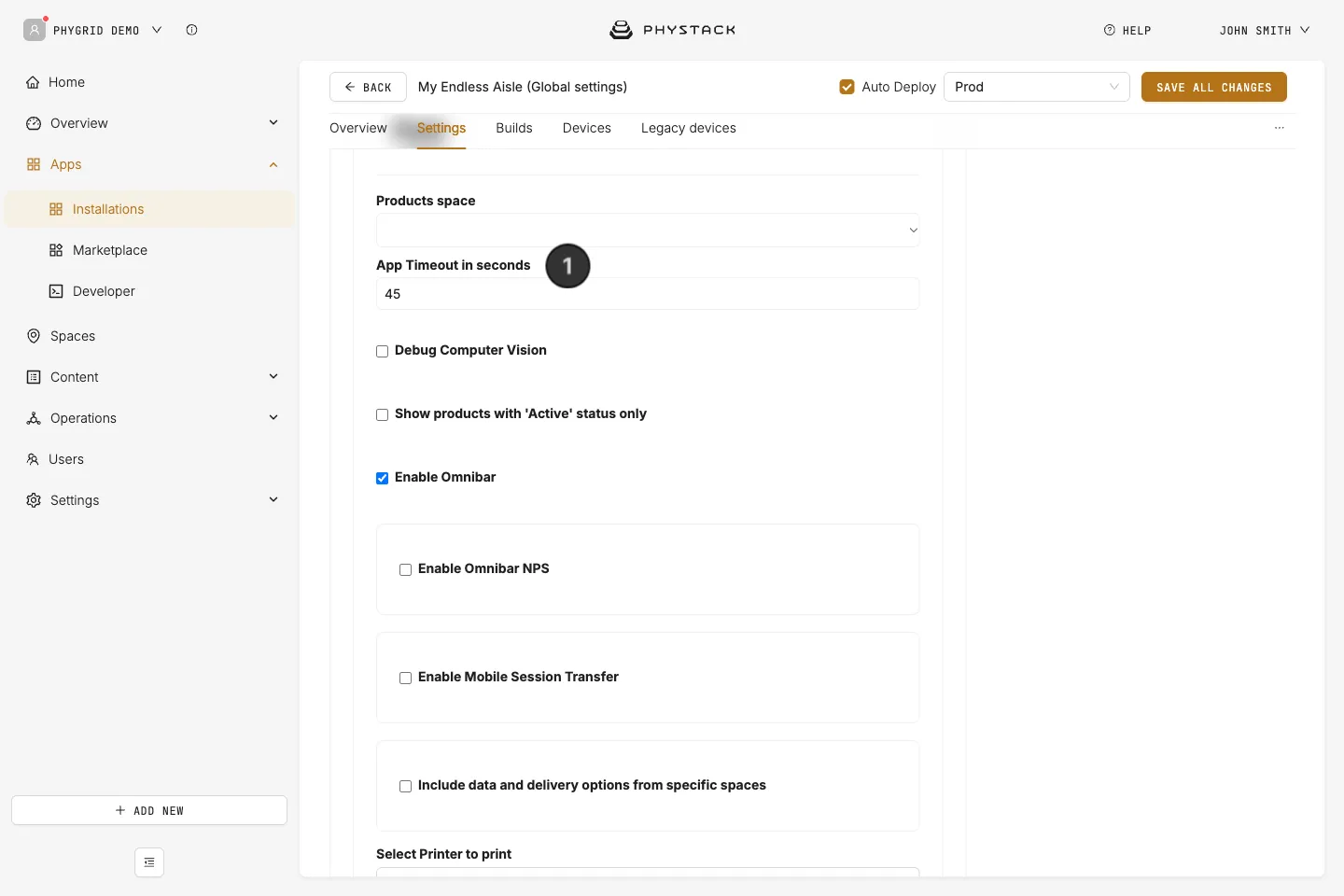The width and height of the screenshot is (1344, 896).
Task: Click the App Timeout in seconds field
Action: (648, 294)
